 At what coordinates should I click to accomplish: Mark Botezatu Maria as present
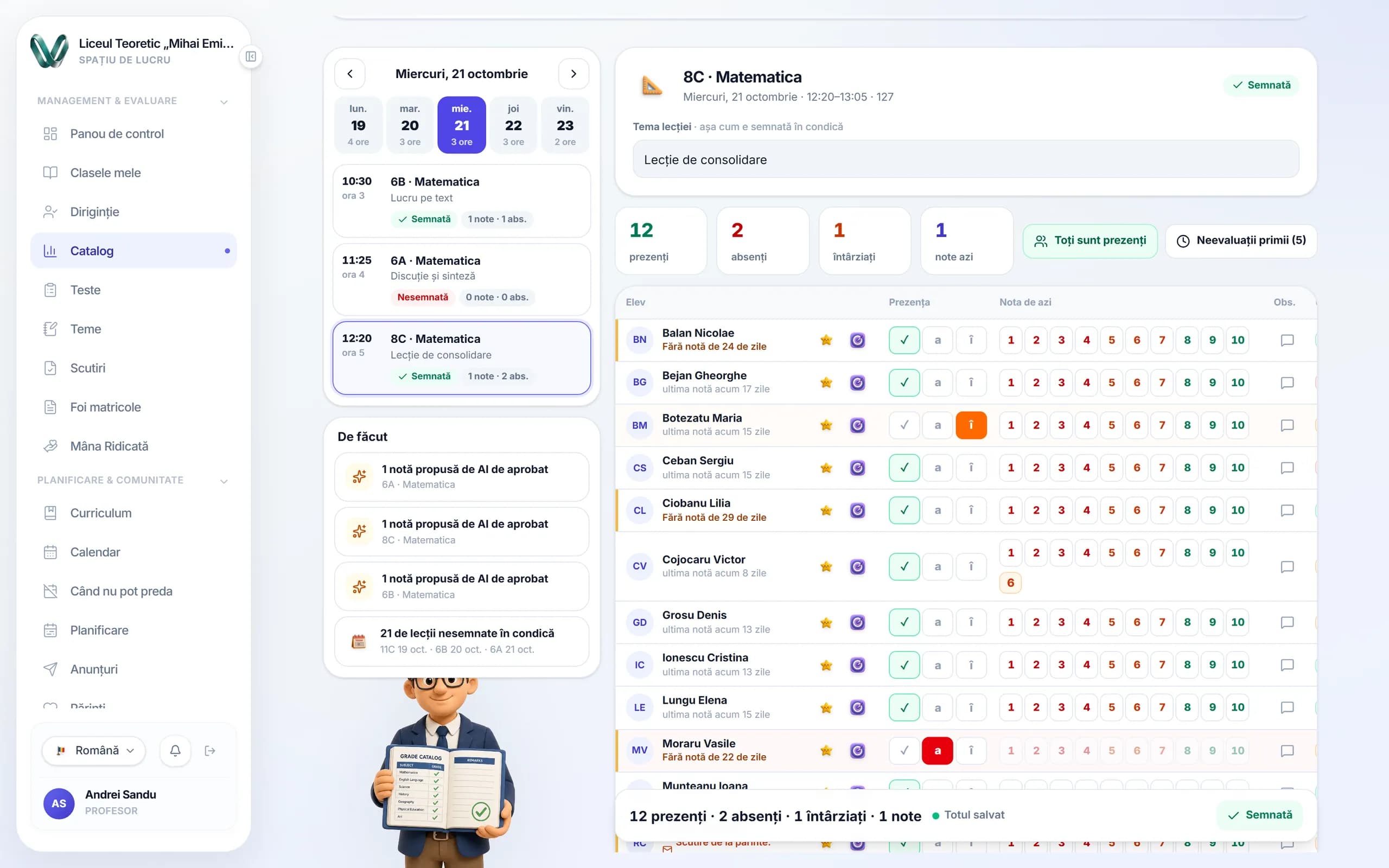pos(904,425)
